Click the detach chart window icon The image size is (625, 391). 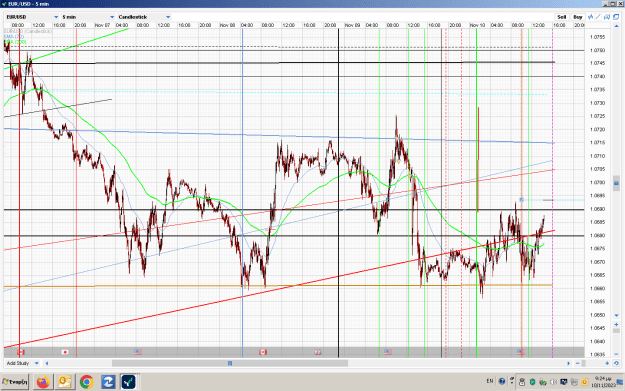[616, 17]
